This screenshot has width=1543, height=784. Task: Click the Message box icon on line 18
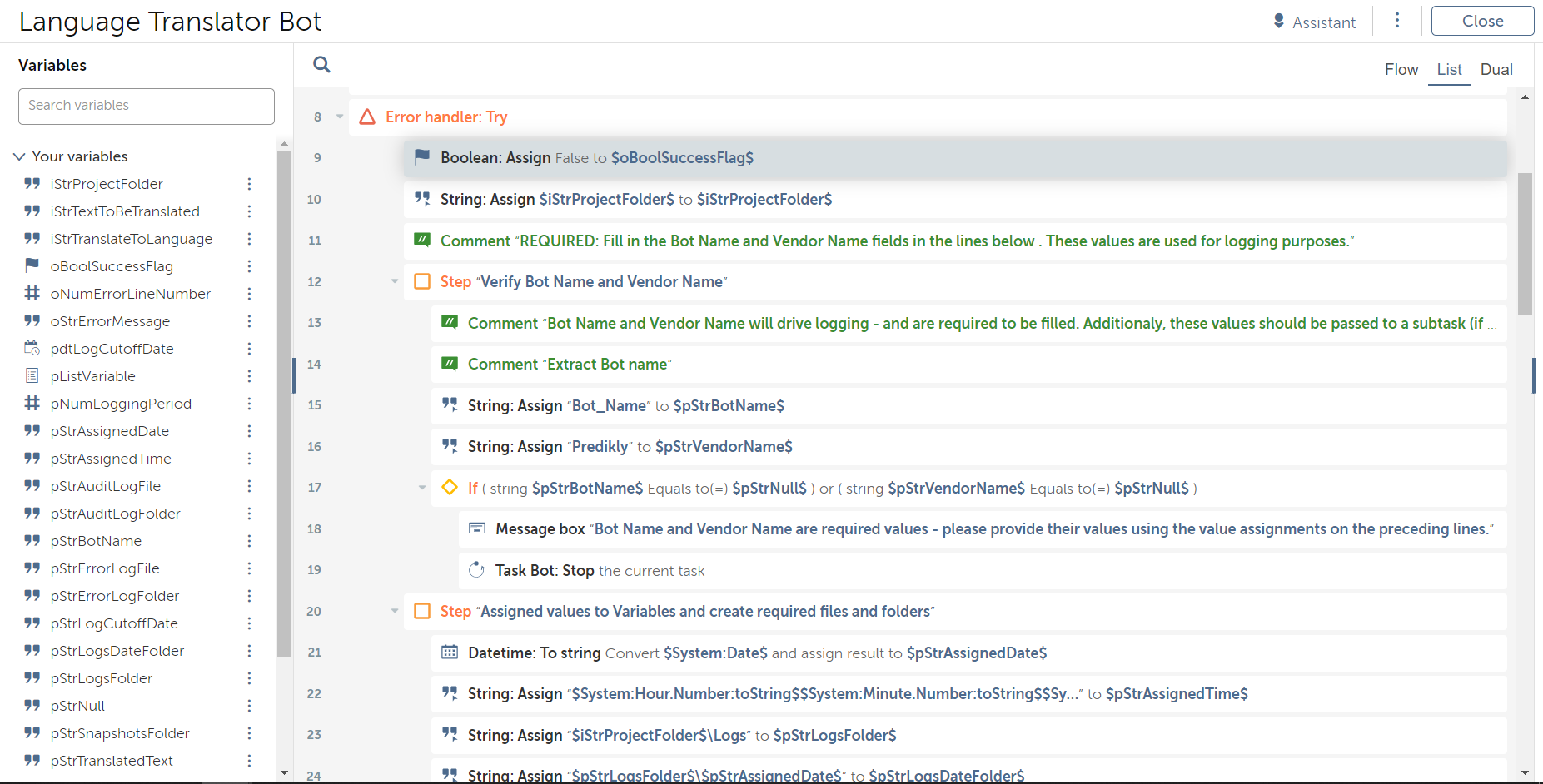pos(477,528)
